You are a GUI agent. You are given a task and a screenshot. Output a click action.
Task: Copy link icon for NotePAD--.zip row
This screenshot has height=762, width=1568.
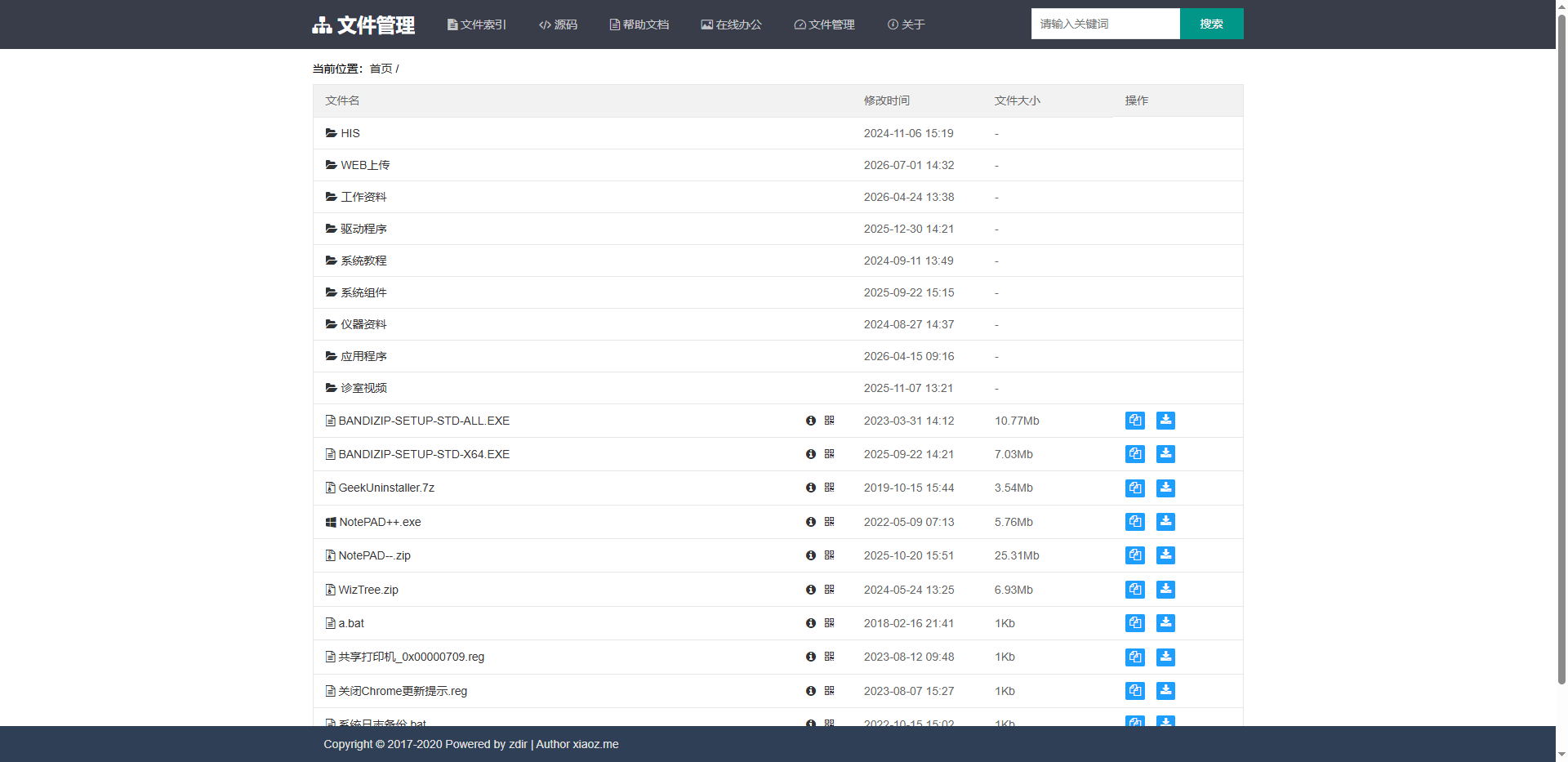pyautogui.click(x=1134, y=555)
